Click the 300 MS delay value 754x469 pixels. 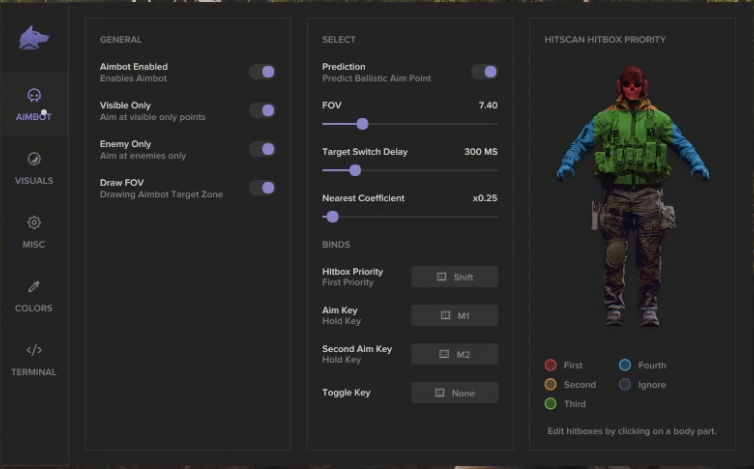[481, 152]
